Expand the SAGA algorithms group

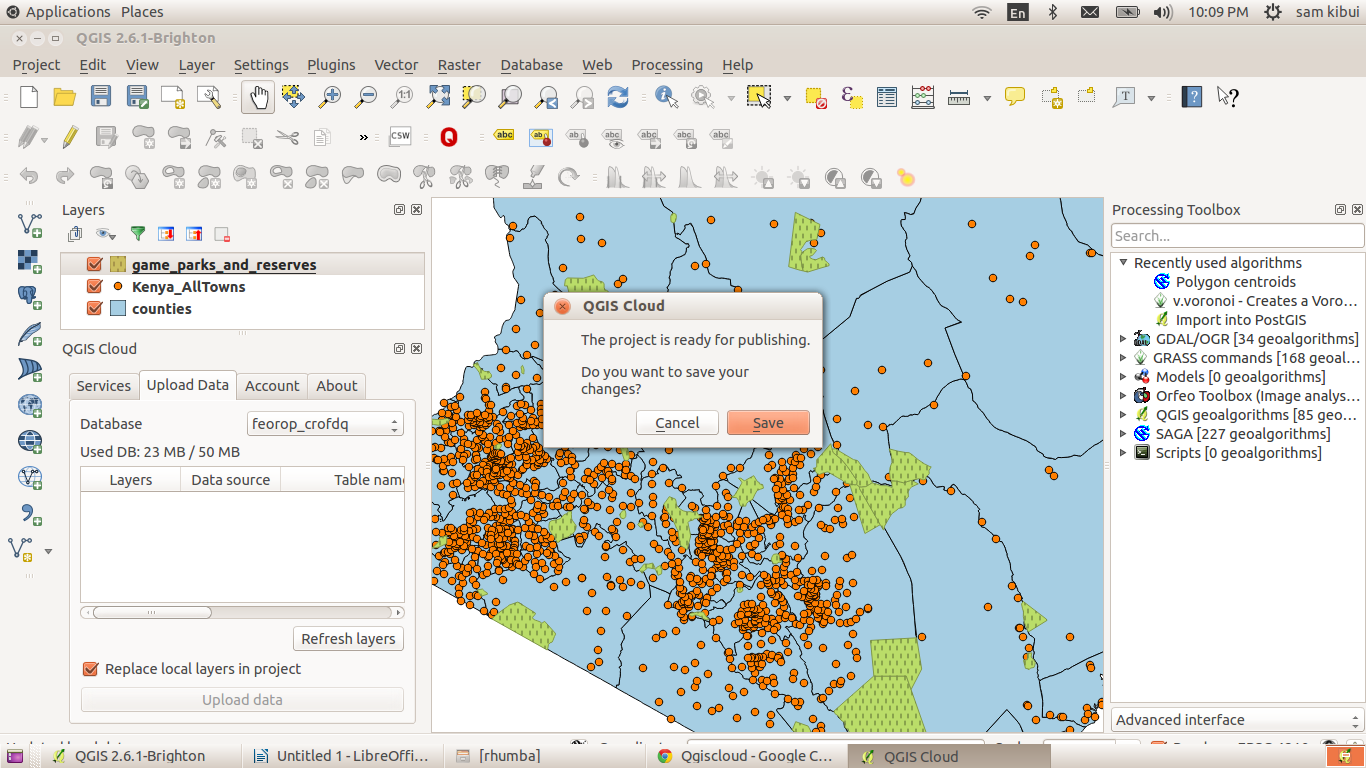tap(1123, 434)
